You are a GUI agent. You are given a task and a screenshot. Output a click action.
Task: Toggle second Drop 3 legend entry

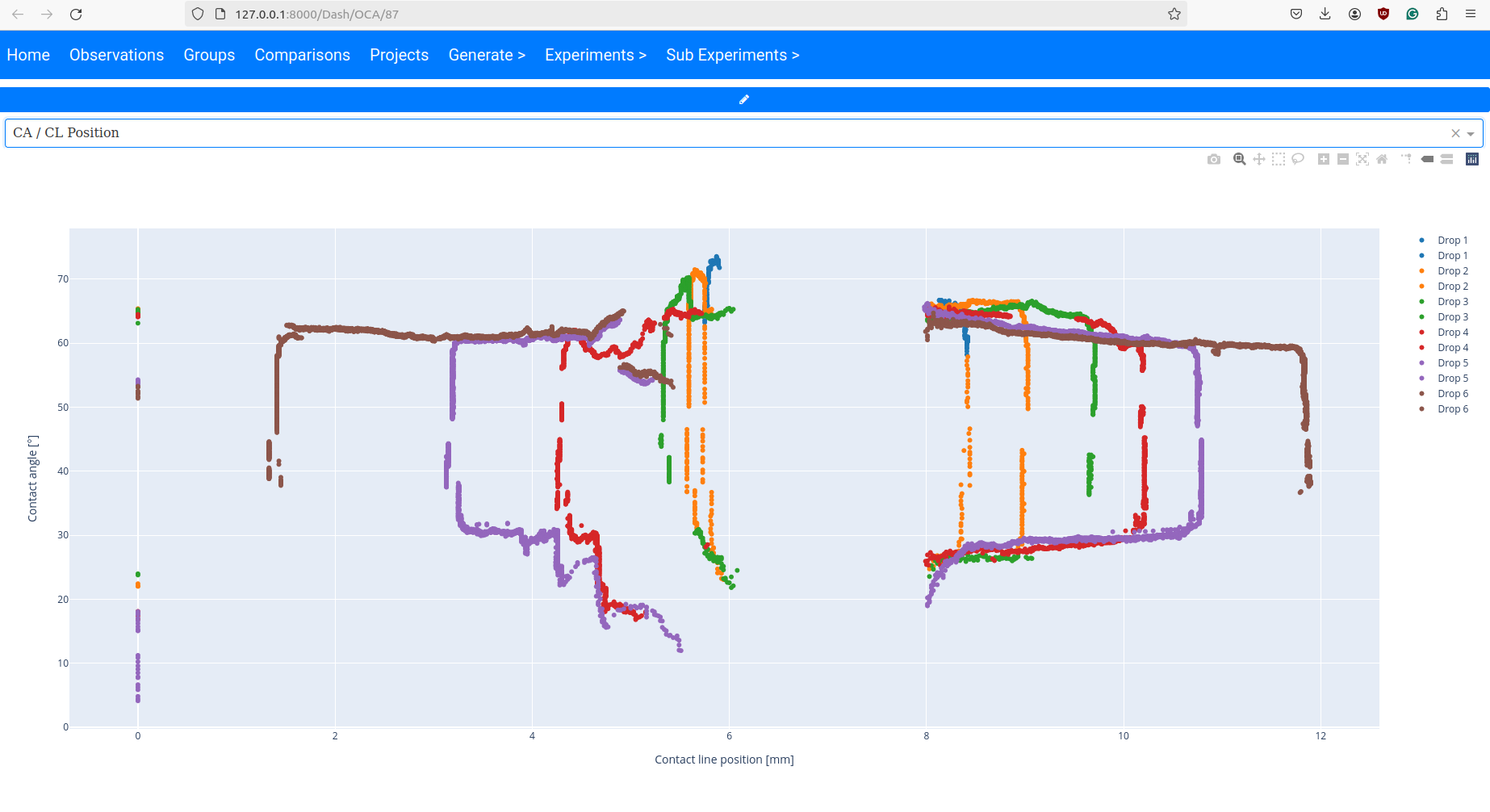point(1444,317)
